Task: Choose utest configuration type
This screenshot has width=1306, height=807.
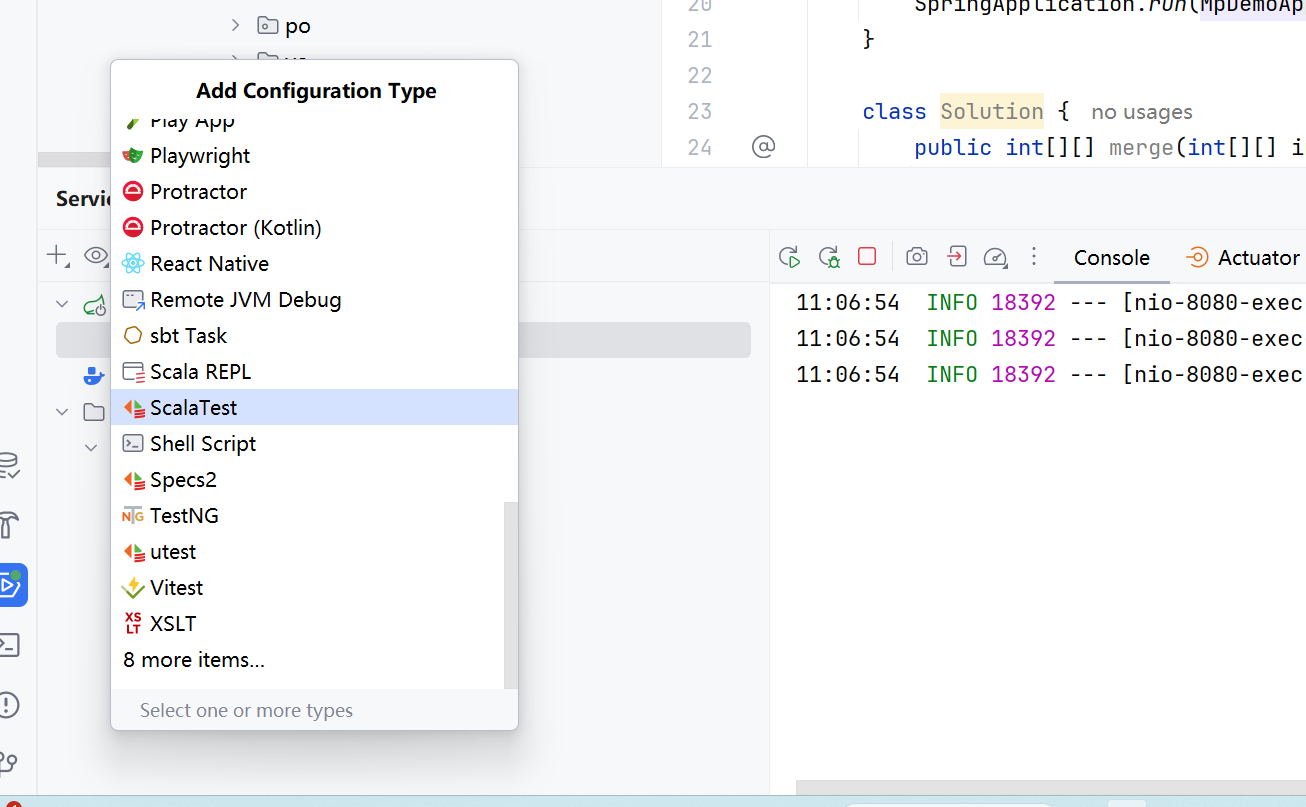Action: (x=315, y=552)
